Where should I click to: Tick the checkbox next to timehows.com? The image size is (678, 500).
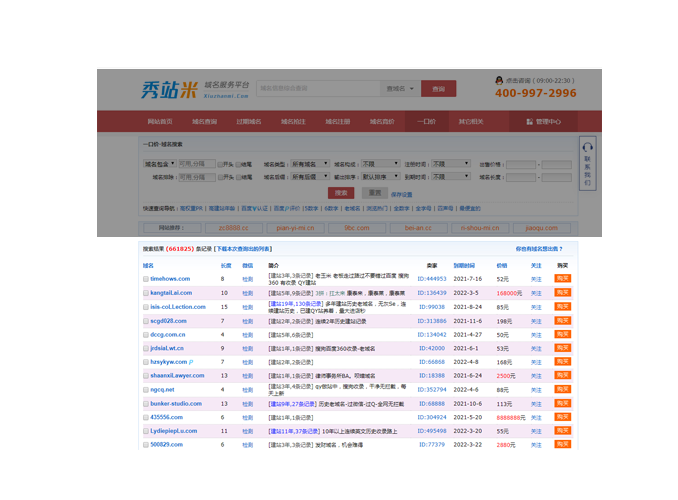[146, 279]
